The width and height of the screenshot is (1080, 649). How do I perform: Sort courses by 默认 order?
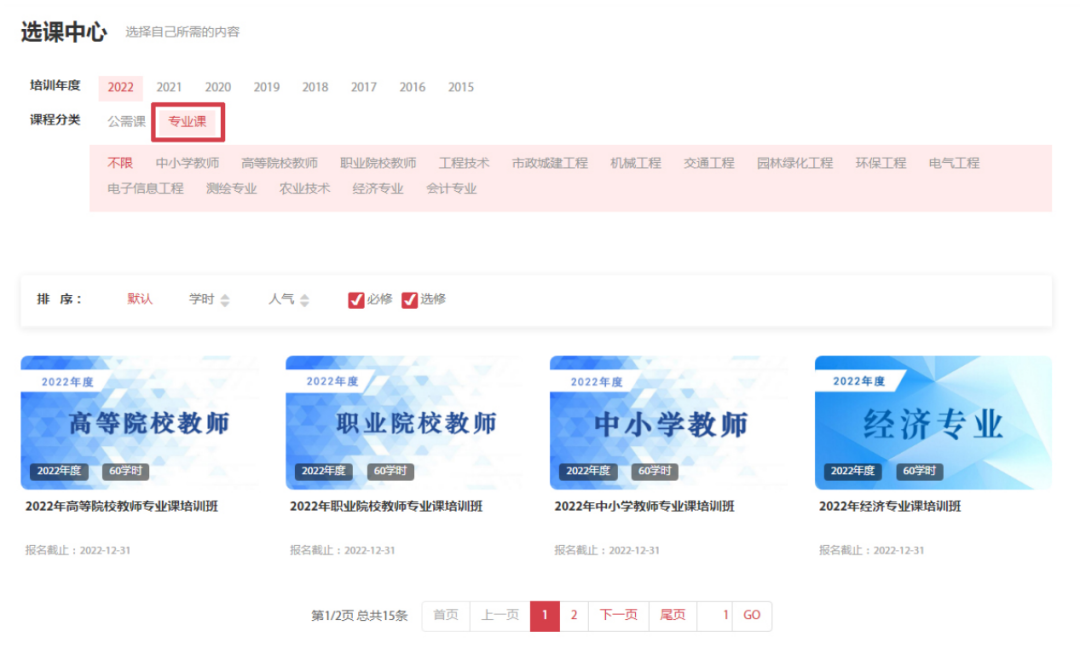tap(139, 299)
